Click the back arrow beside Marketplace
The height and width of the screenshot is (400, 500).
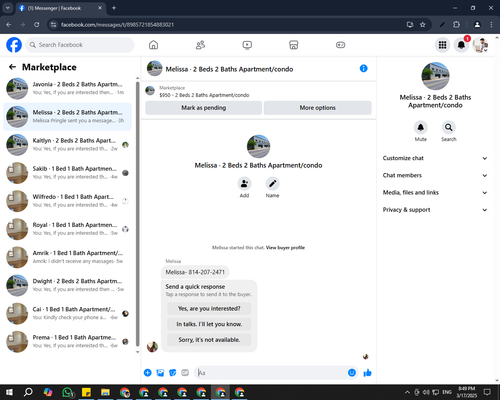(x=12, y=67)
